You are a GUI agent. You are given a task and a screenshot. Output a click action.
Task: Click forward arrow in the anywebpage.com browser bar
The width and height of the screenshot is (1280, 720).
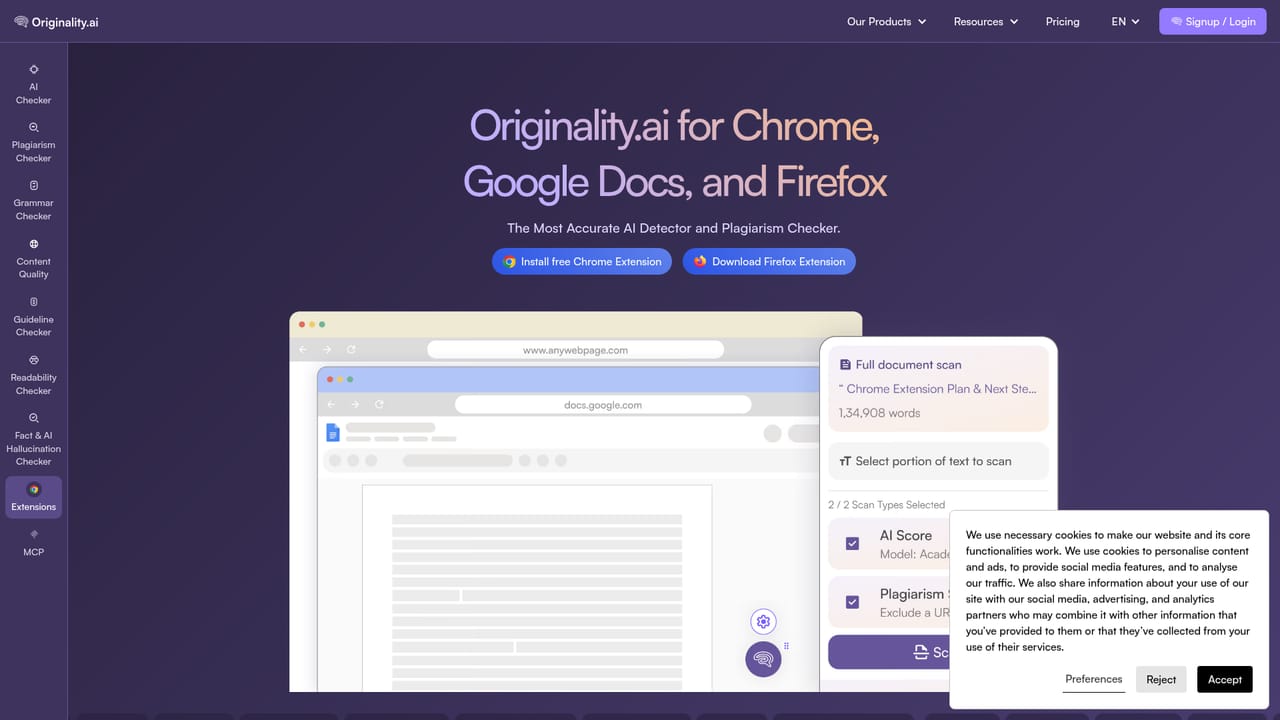tap(327, 350)
